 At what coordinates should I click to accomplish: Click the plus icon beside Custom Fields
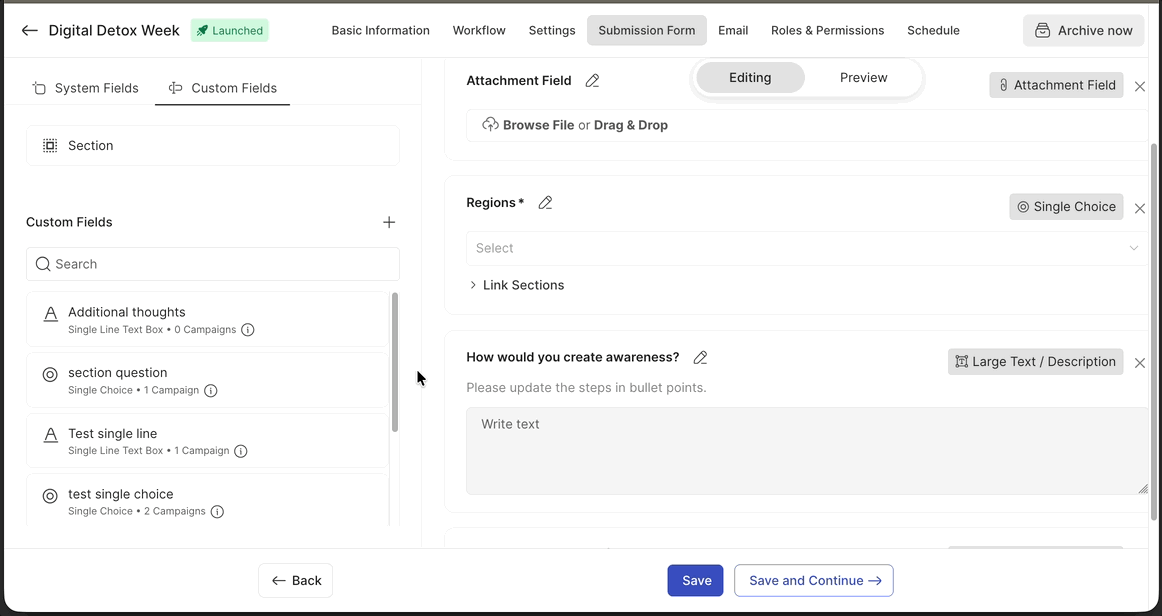[x=389, y=222]
